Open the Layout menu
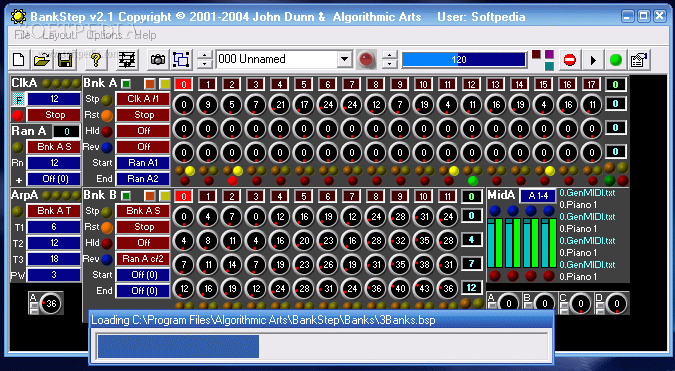The image size is (675, 371). point(58,35)
